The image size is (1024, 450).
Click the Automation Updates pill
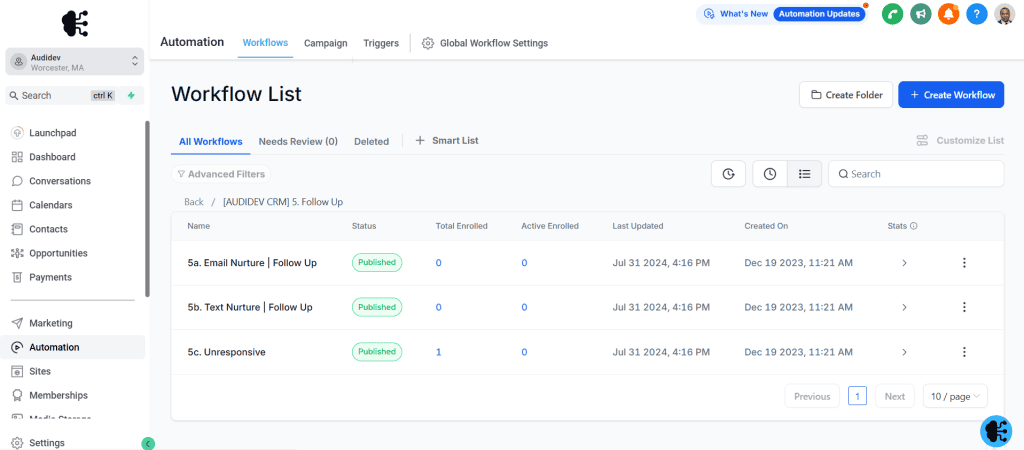tap(820, 14)
